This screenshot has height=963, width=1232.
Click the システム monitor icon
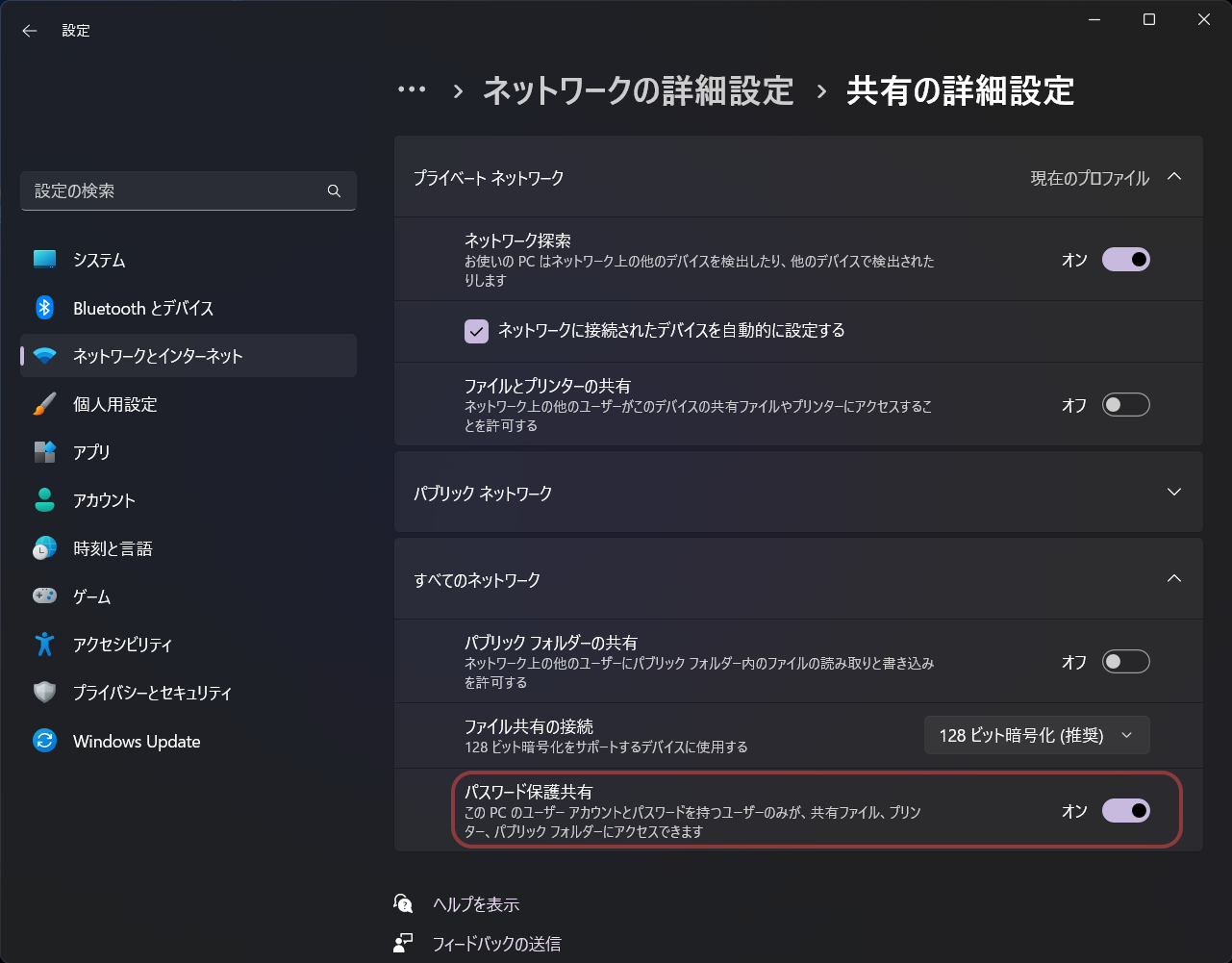[x=44, y=260]
